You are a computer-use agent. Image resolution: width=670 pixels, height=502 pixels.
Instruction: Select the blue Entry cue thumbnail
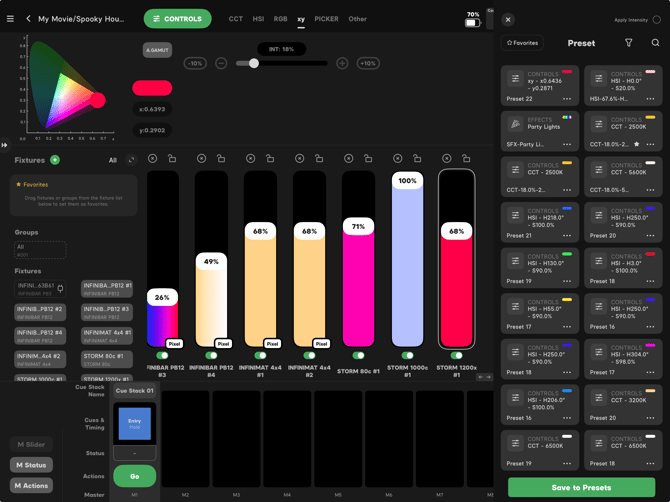click(135, 423)
